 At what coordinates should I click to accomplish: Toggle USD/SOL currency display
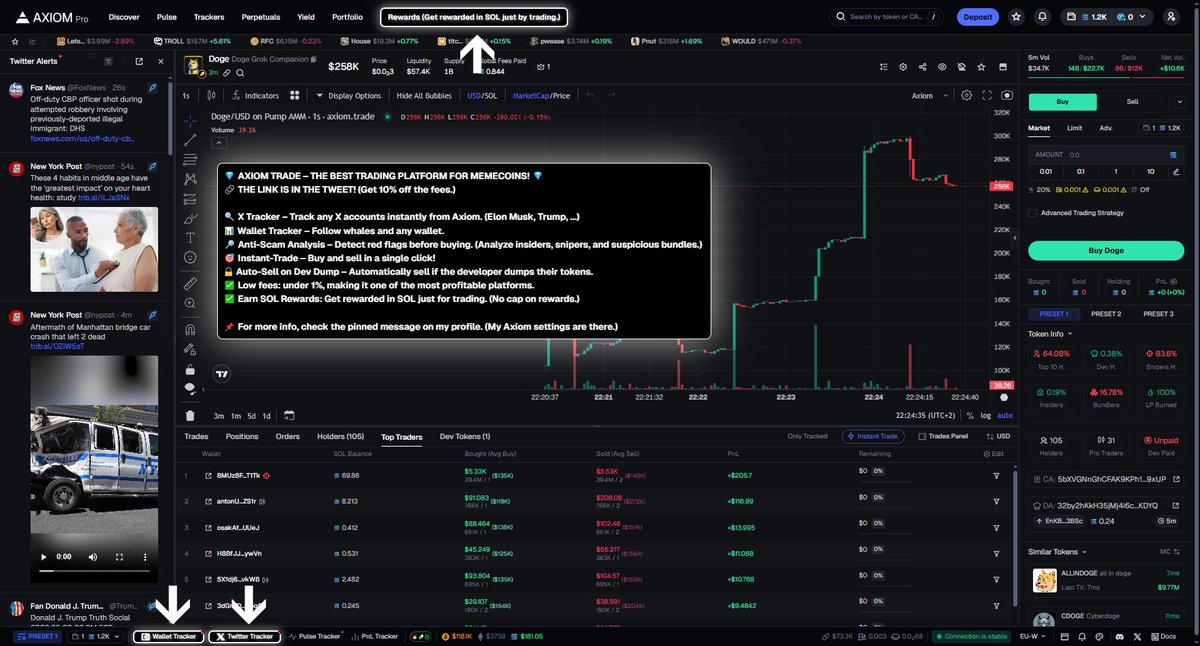coord(481,96)
